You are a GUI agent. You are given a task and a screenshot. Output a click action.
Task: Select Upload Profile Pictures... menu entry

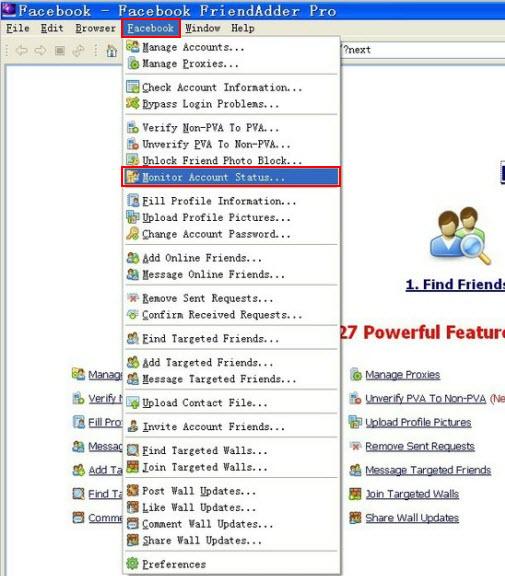coord(231,217)
